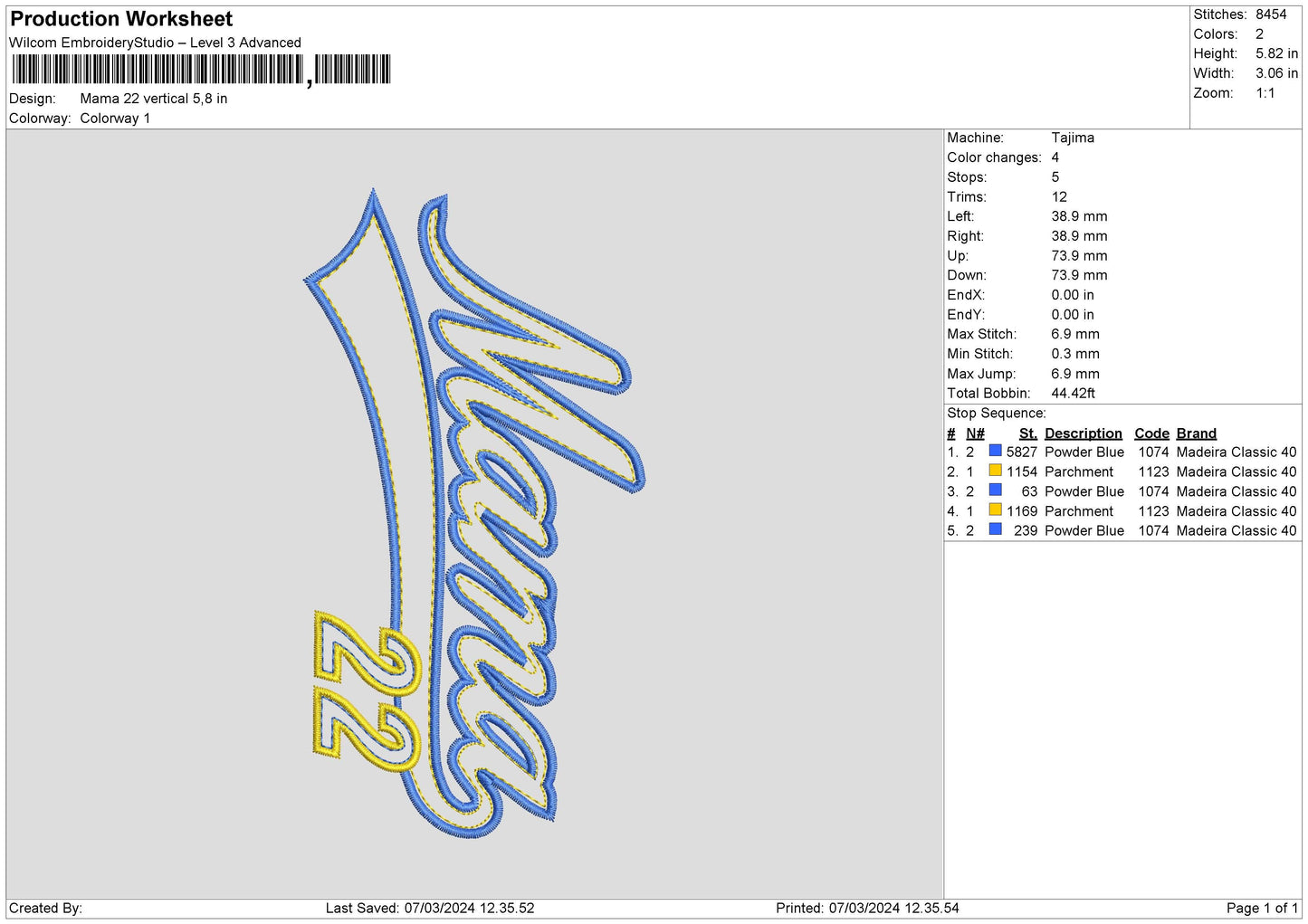Select the 'EndY:' label
1308x924 pixels.
(x=965, y=315)
